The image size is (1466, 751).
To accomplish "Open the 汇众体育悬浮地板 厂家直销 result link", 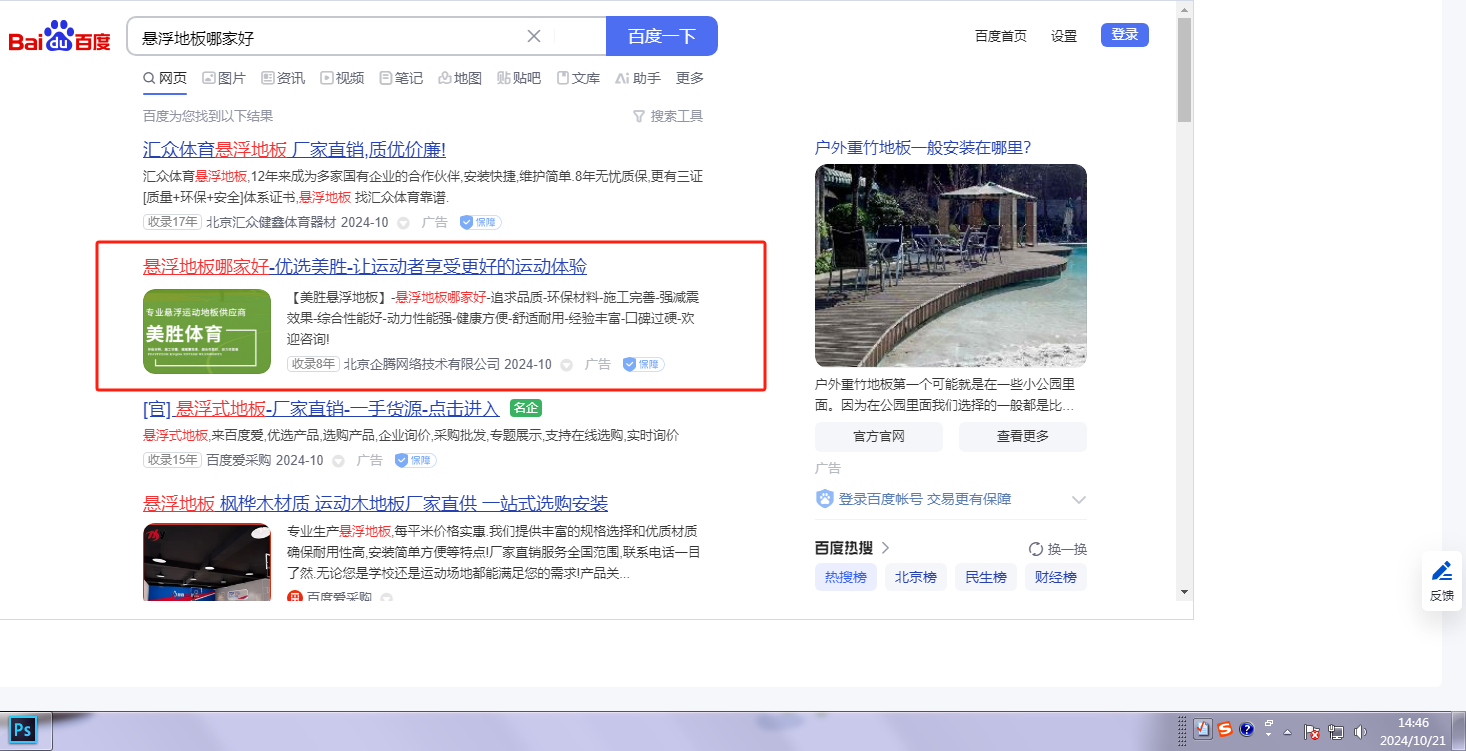I will coord(294,150).
